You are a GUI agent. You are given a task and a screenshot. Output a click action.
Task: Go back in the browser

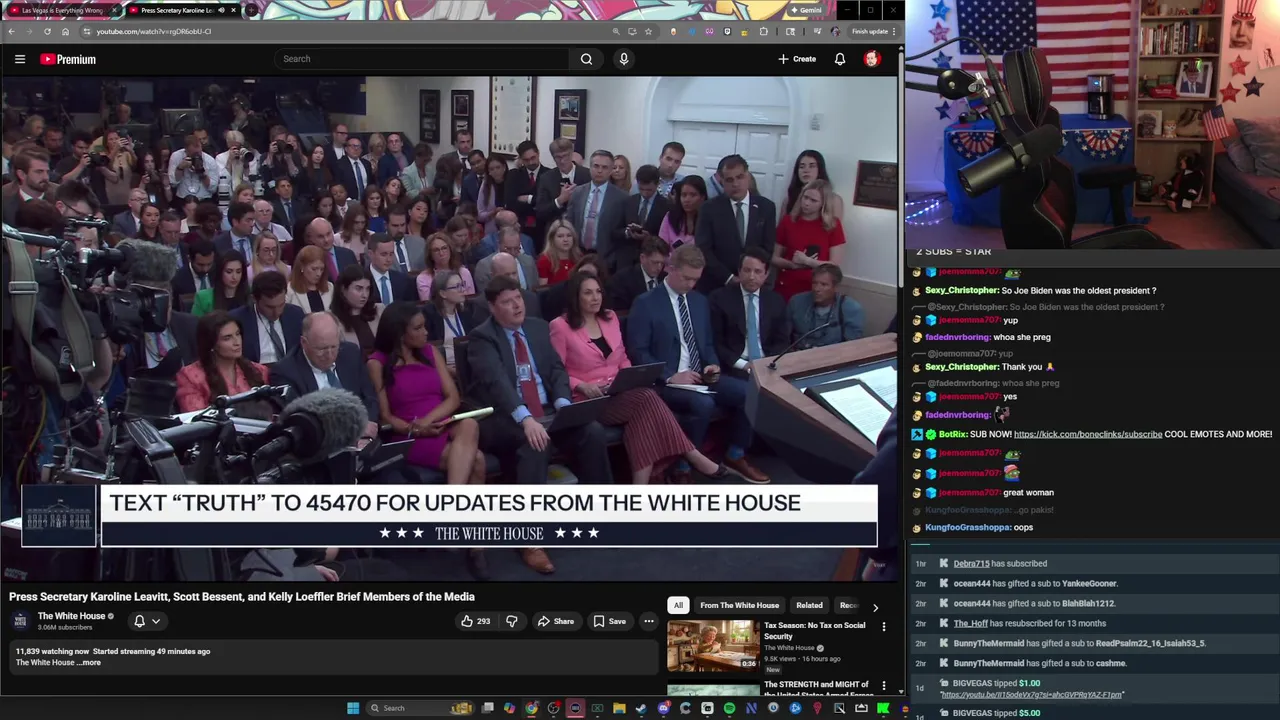[11, 31]
